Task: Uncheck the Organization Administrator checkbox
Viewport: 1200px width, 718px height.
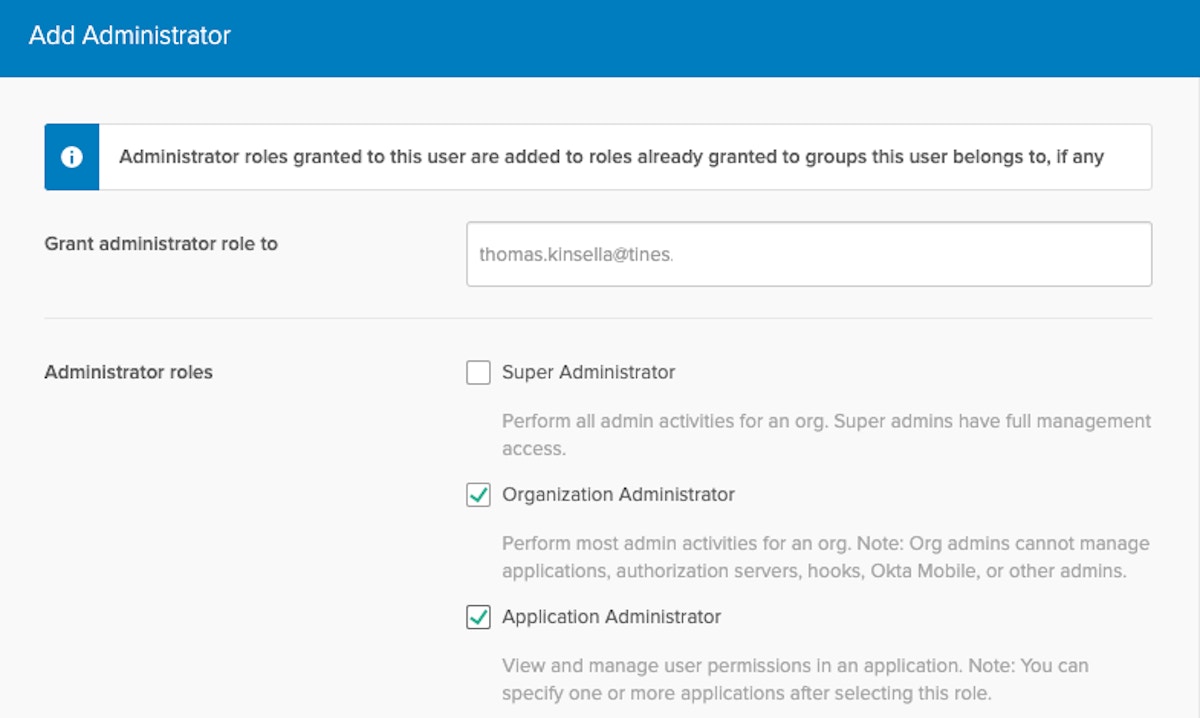Action: [478, 495]
